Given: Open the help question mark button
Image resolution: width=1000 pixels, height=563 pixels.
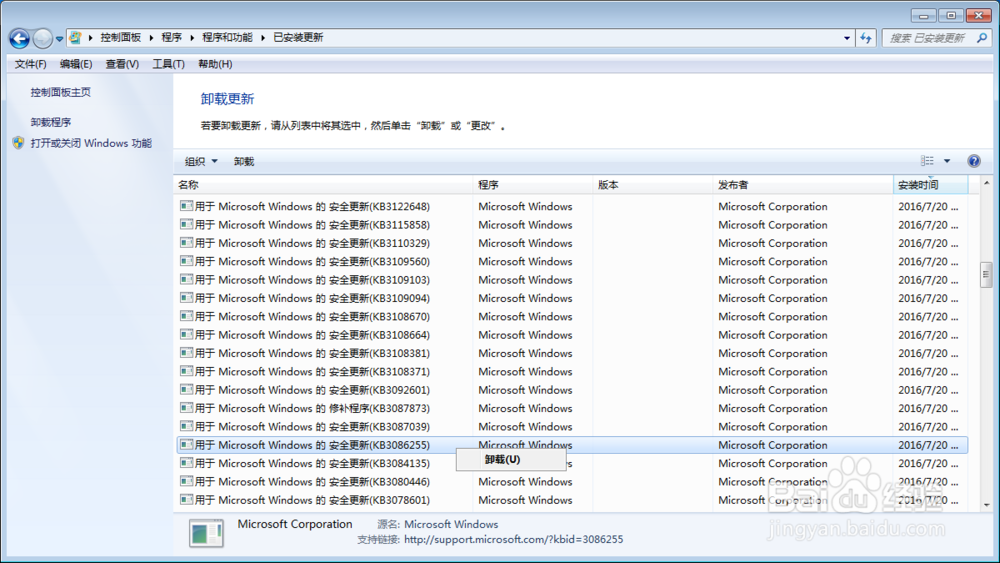Looking at the screenshot, I should pos(973,161).
